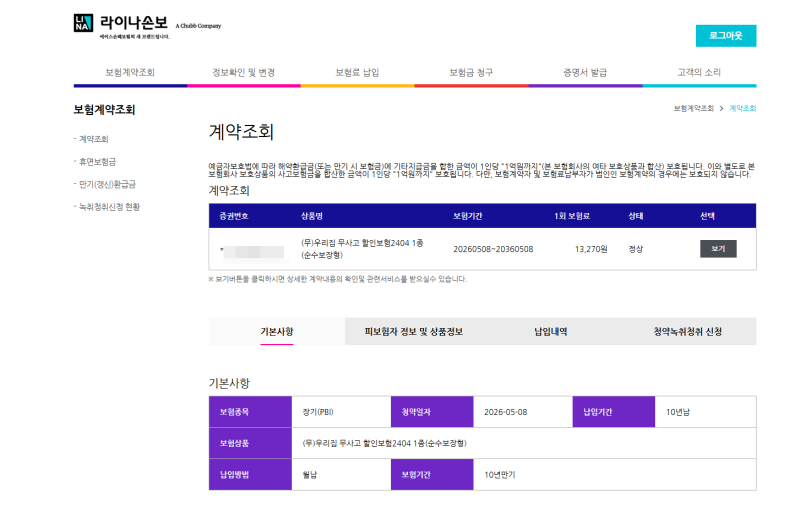
Task: Click the period 20260508~20360508
Action: coord(493,249)
